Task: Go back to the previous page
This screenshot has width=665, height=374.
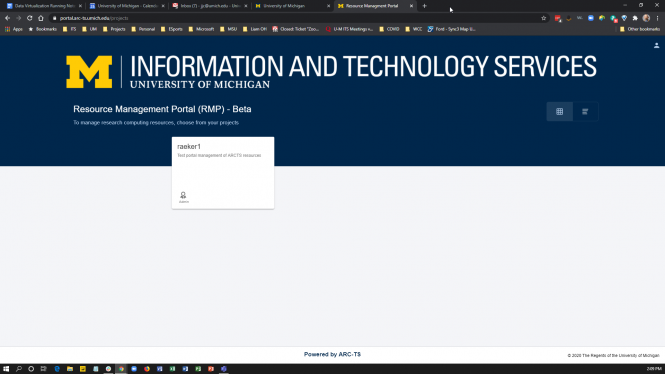Action: click(7, 18)
